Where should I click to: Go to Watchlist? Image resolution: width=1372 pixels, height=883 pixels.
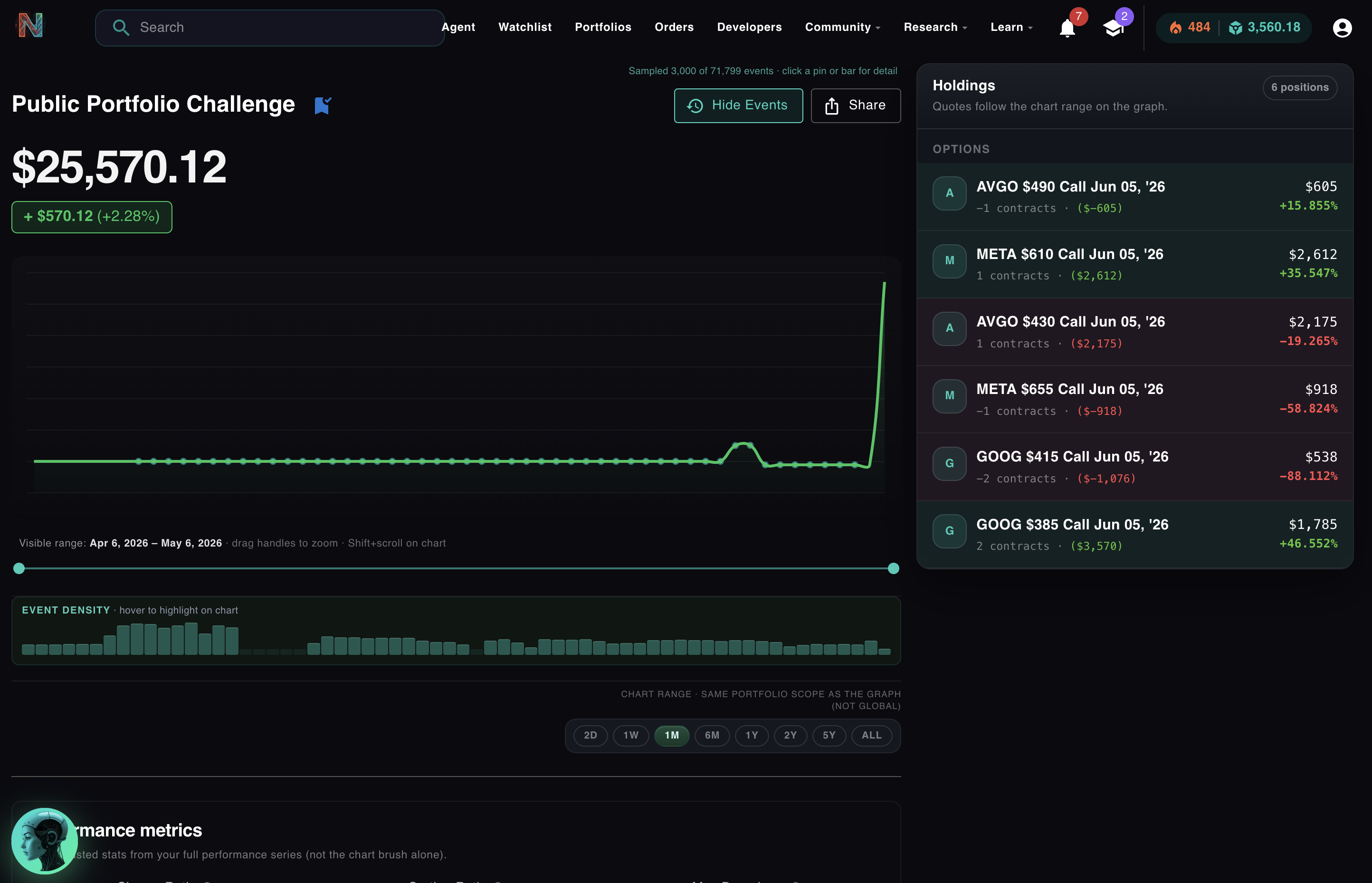525,28
